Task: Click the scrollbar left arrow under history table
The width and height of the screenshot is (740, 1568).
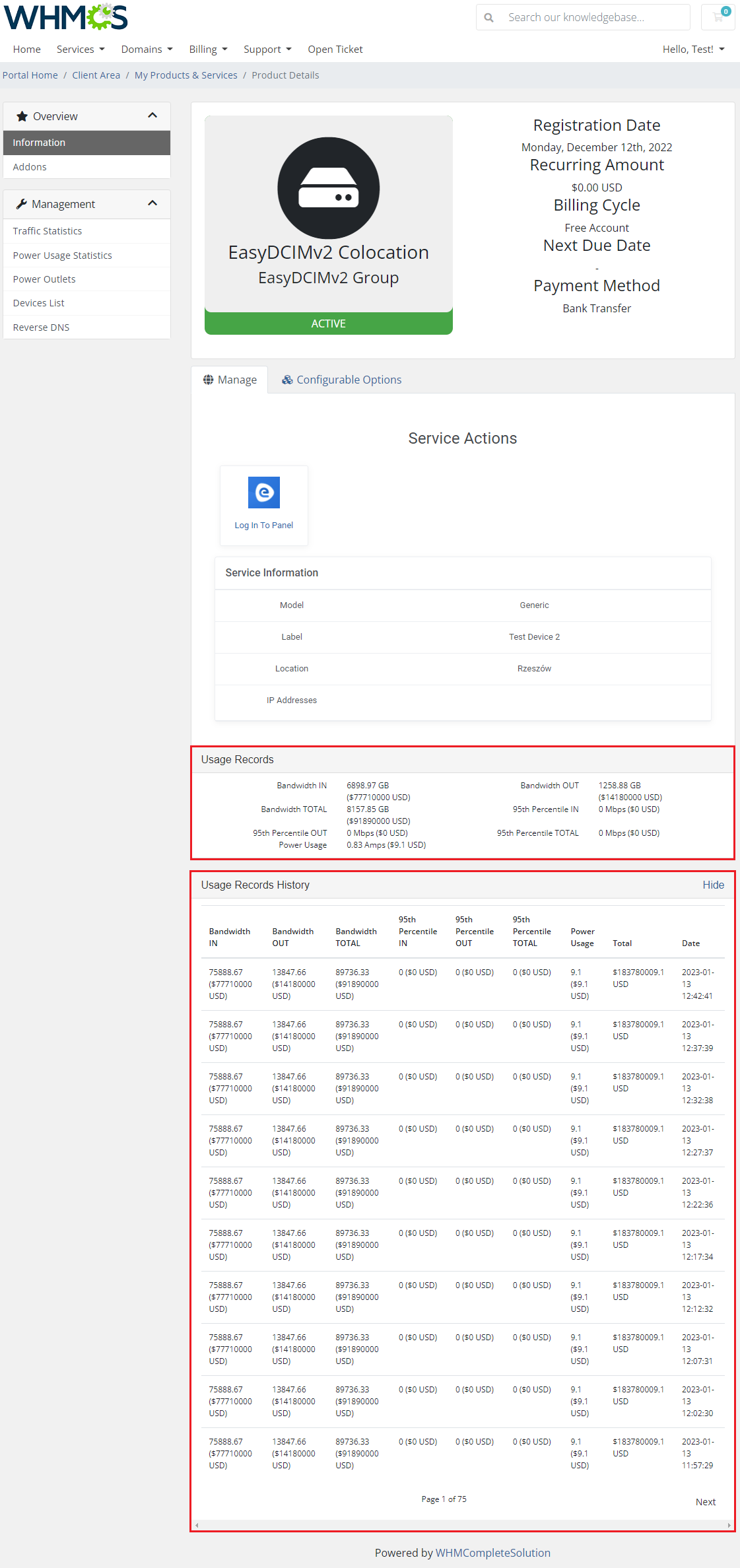Action: [x=197, y=1525]
